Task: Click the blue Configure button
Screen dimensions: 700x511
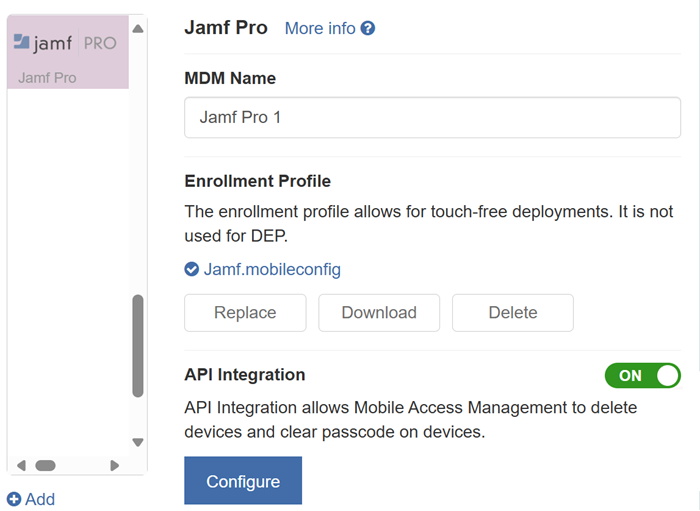Action: tap(243, 481)
